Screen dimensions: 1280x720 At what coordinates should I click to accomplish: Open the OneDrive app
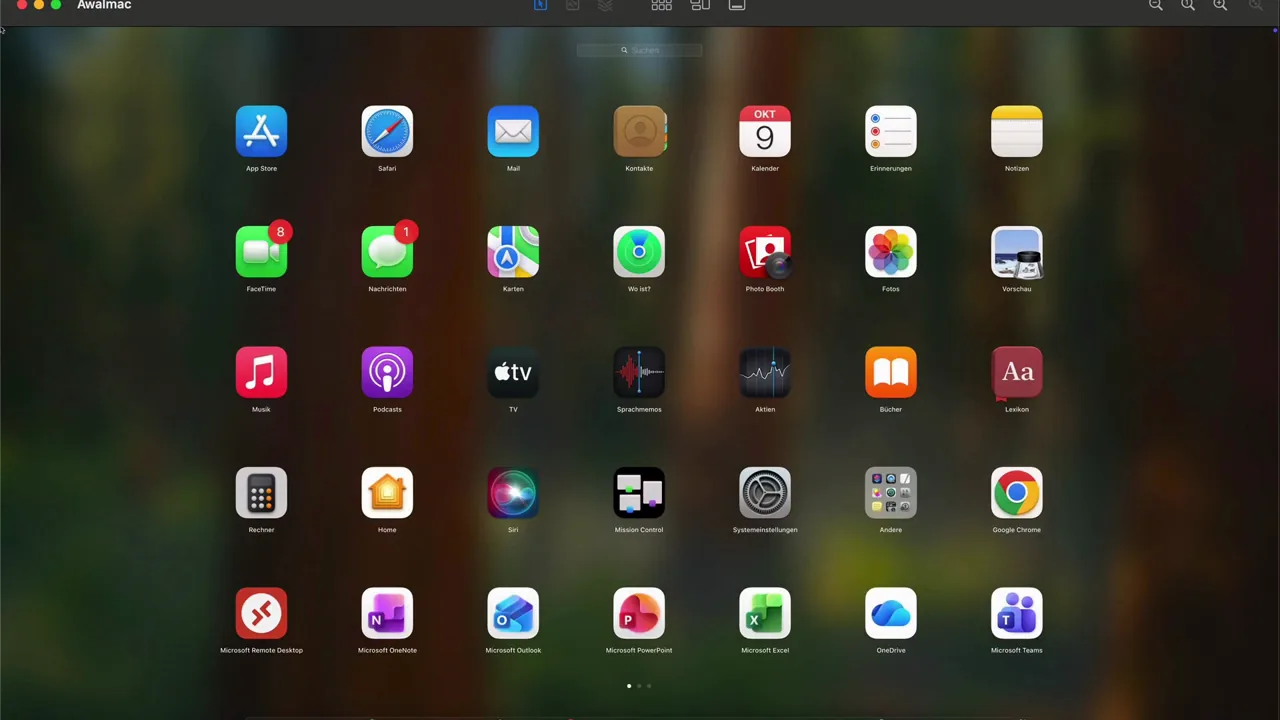(891, 613)
